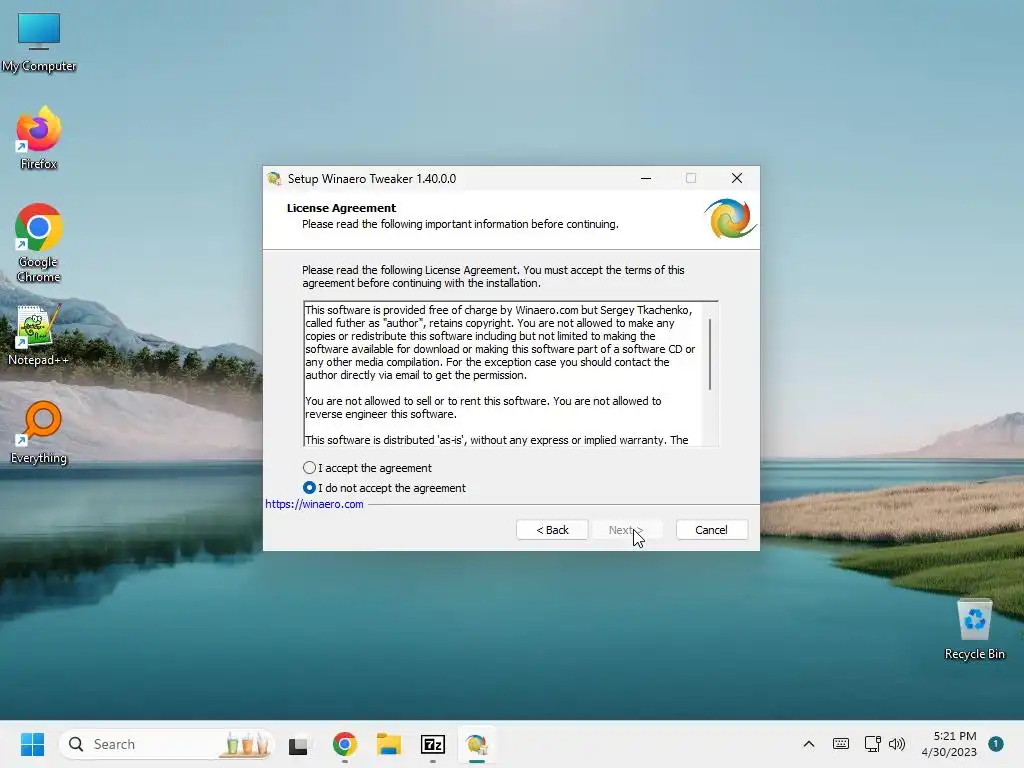Open 7-Zip from the taskbar
This screenshot has width=1024, height=768.
click(x=432, y=744)
